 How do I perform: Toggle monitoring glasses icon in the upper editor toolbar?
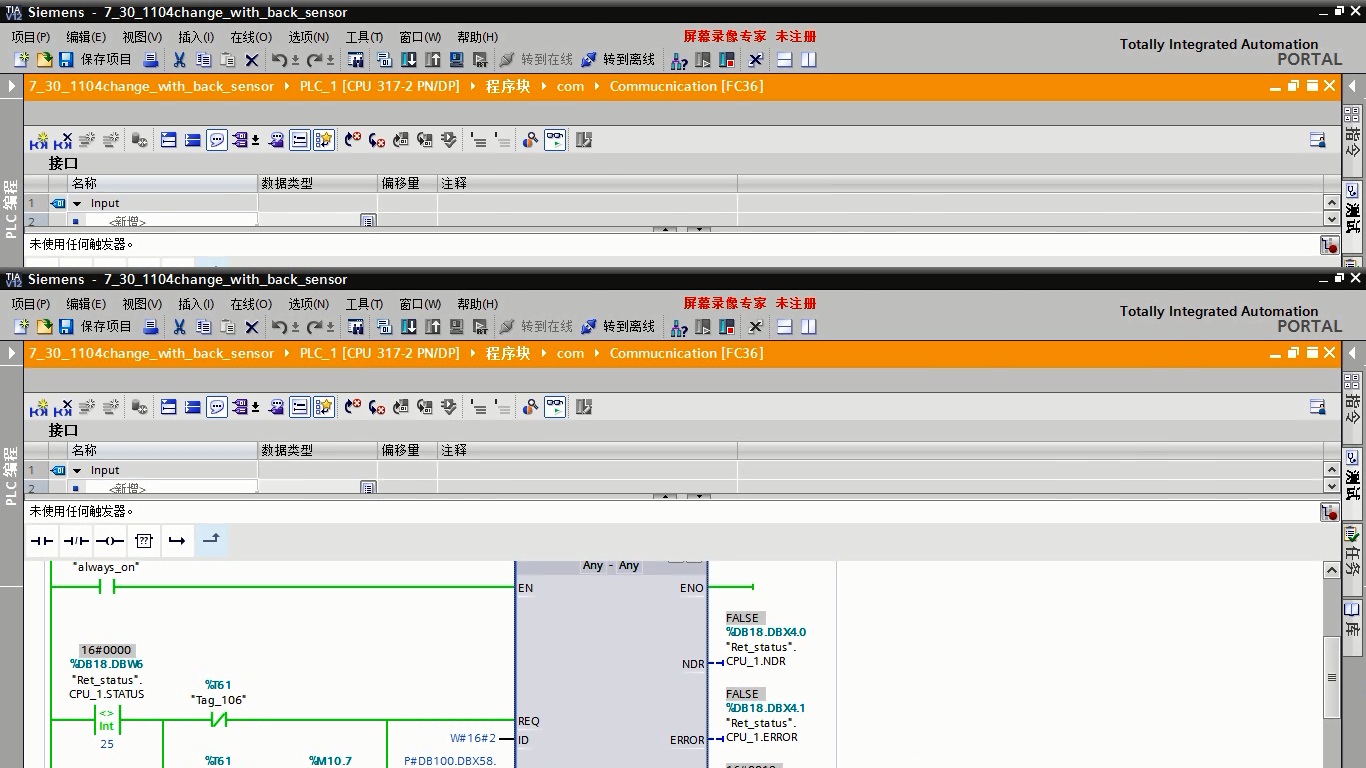[555, 140]
